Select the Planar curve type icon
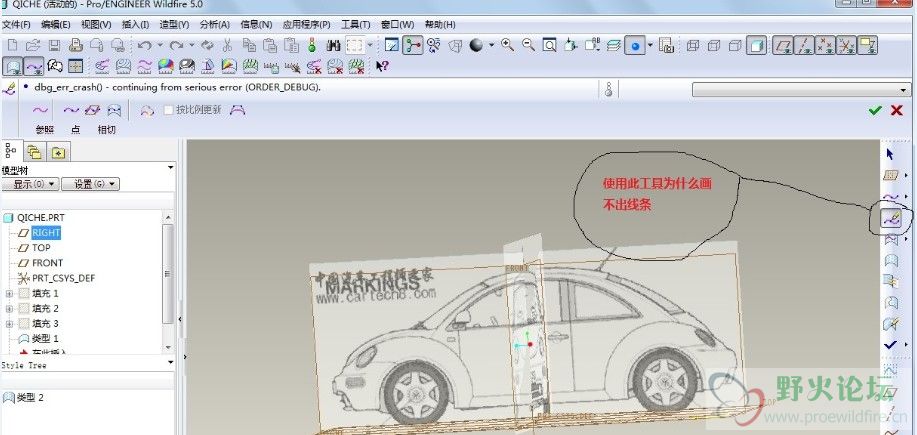 (x=93, y=110)
